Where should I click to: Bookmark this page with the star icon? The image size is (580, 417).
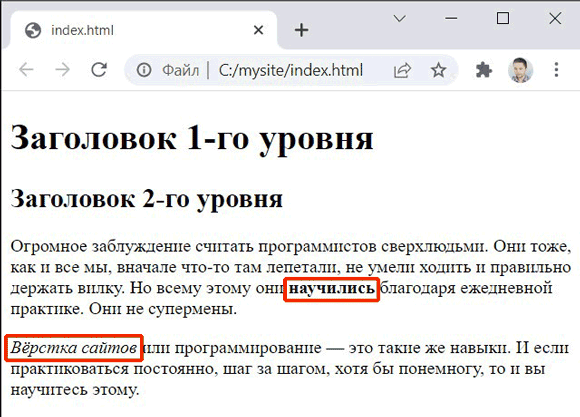coord(438,70)
